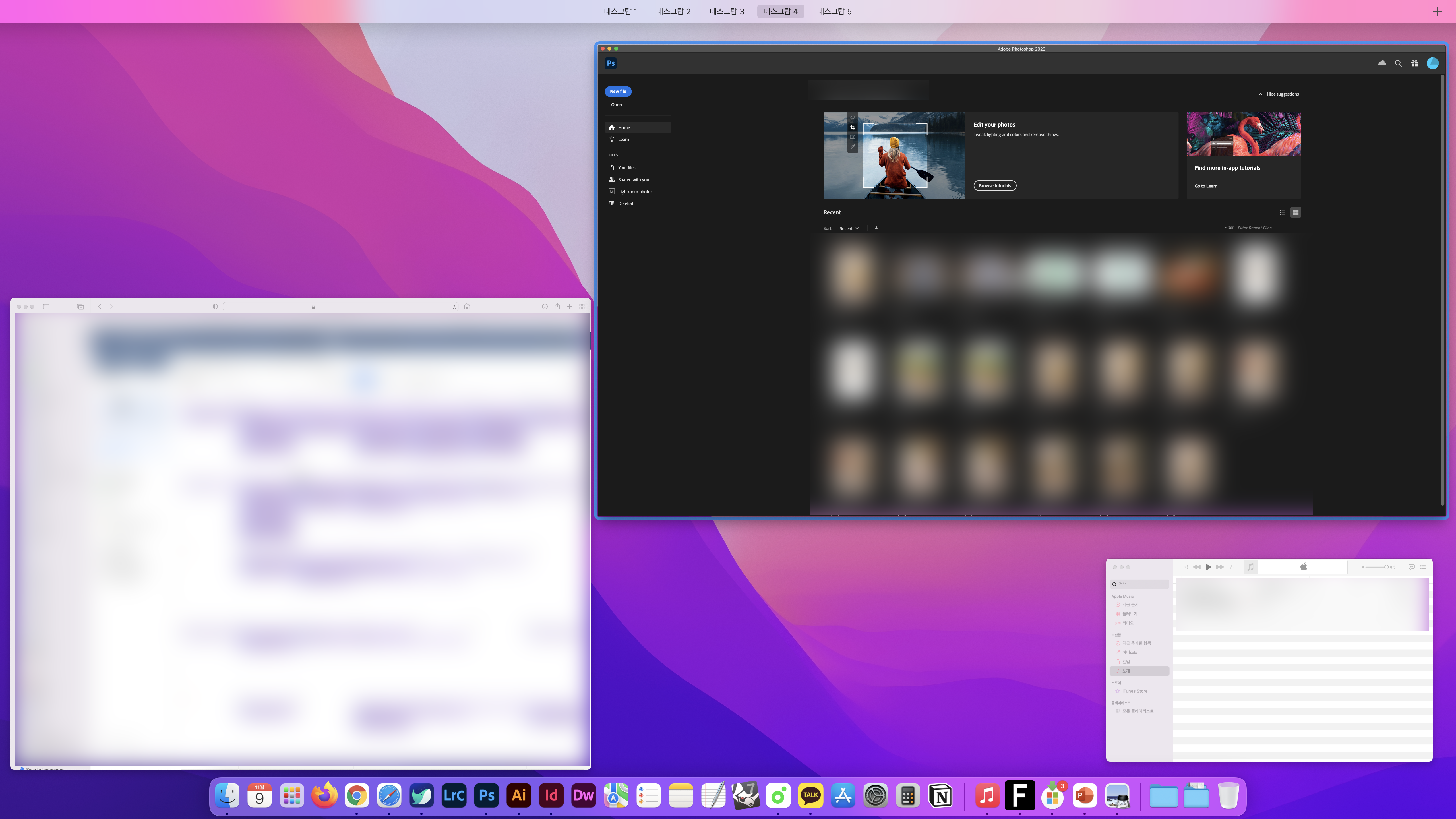
Task: Toggle sort direction arrow in Recent
Action: [x=876, y=228]
